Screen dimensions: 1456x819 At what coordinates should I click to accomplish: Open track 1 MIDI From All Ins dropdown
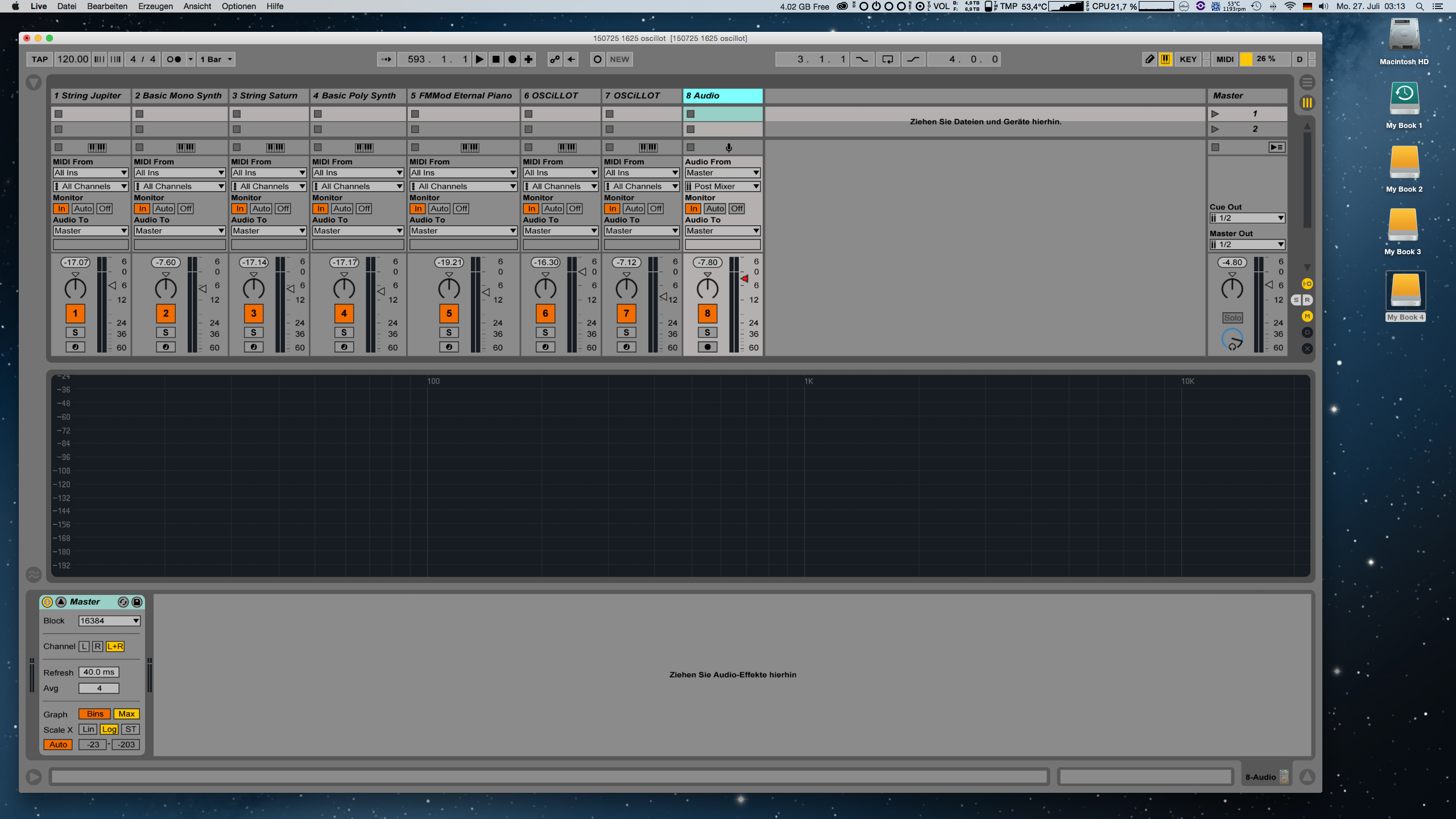click(x=91, y=173)
